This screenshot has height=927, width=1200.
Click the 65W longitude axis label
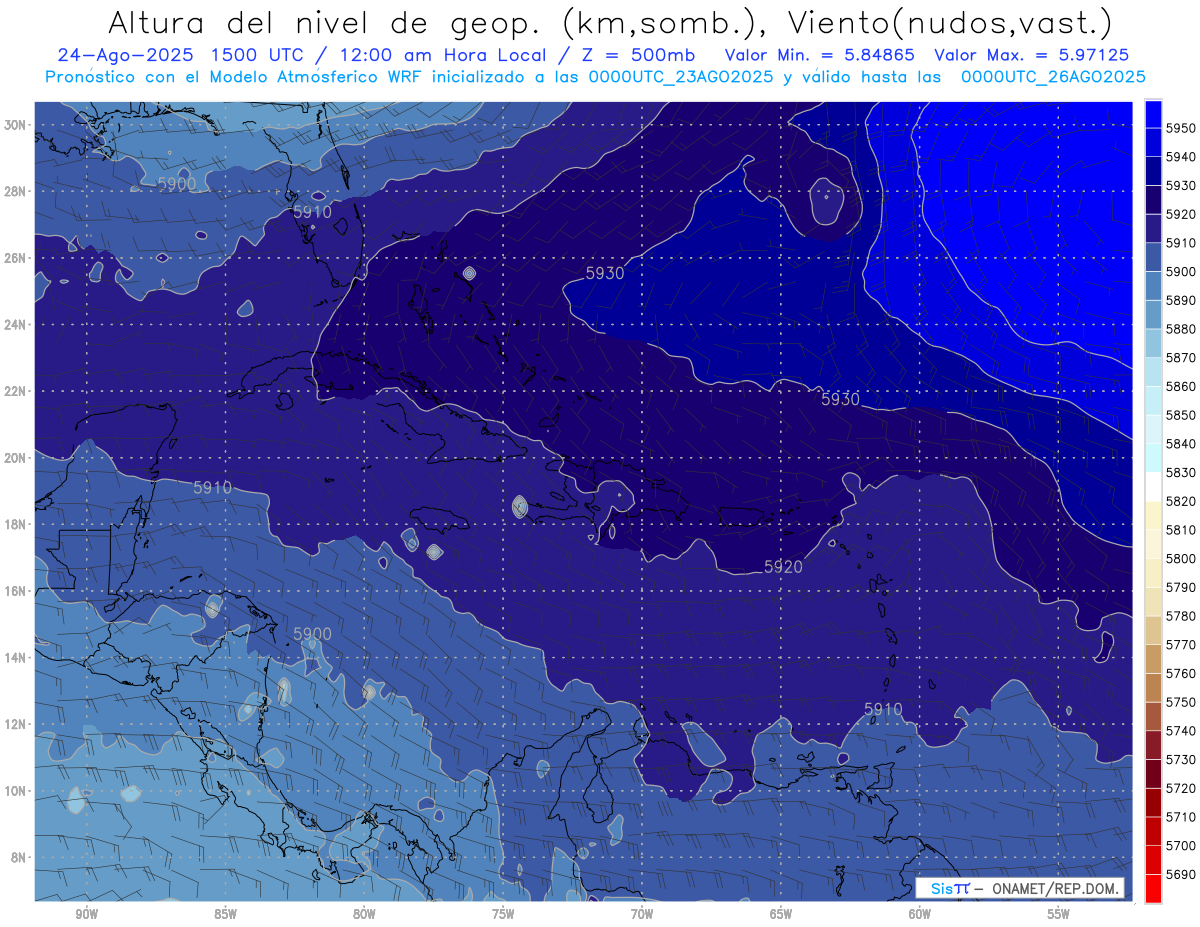[x=781, y=914]
